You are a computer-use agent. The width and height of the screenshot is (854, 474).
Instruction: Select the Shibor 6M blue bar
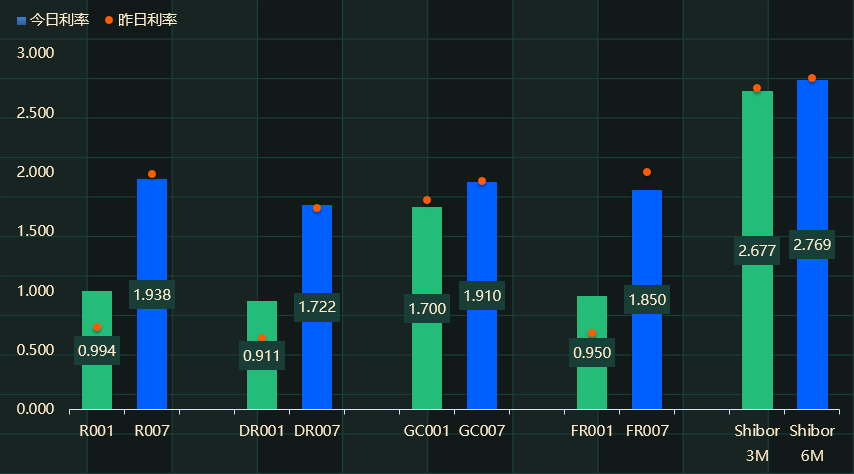(x=812, y=245)
